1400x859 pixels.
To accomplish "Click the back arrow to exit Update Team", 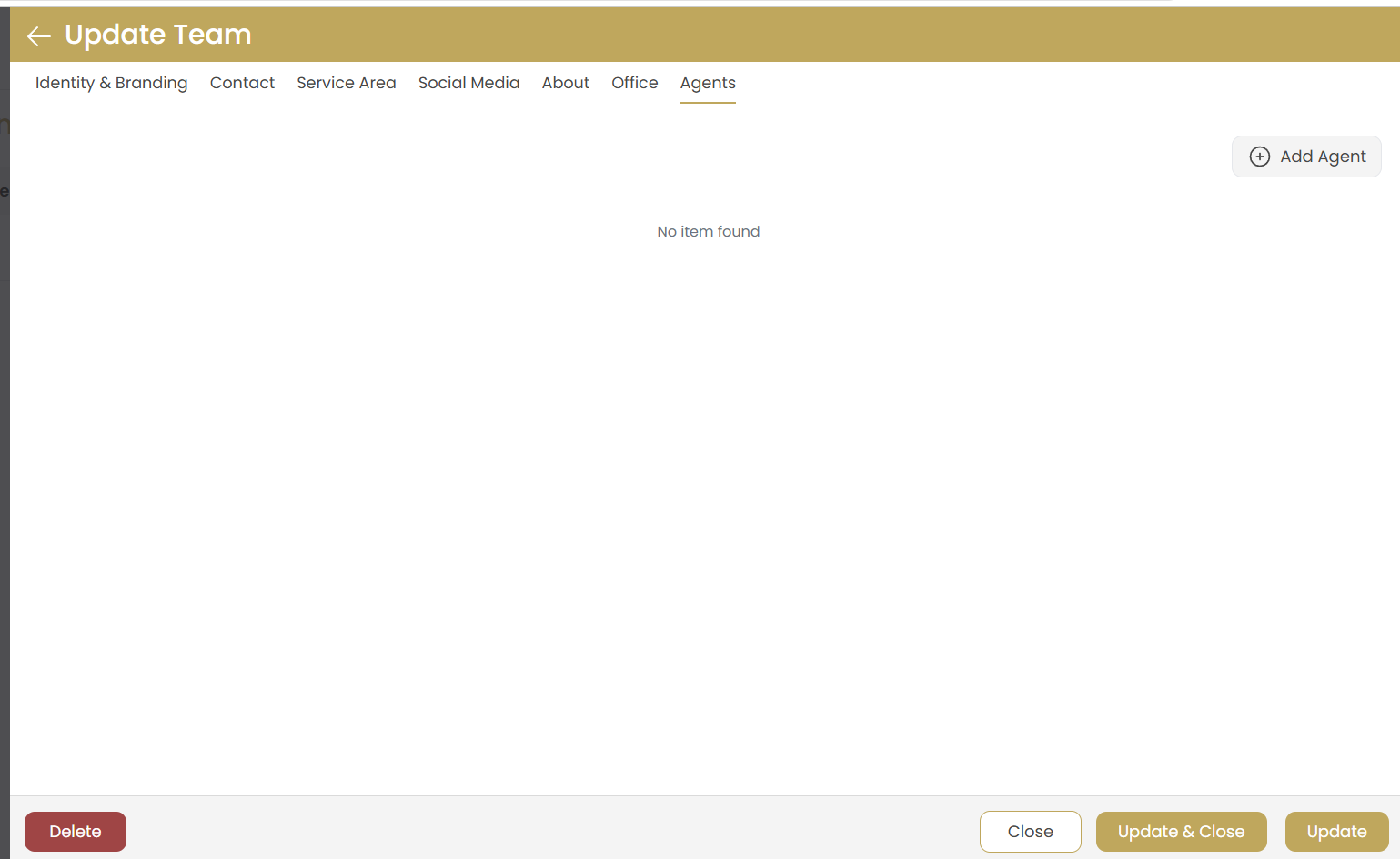I will tap(37, 35).
